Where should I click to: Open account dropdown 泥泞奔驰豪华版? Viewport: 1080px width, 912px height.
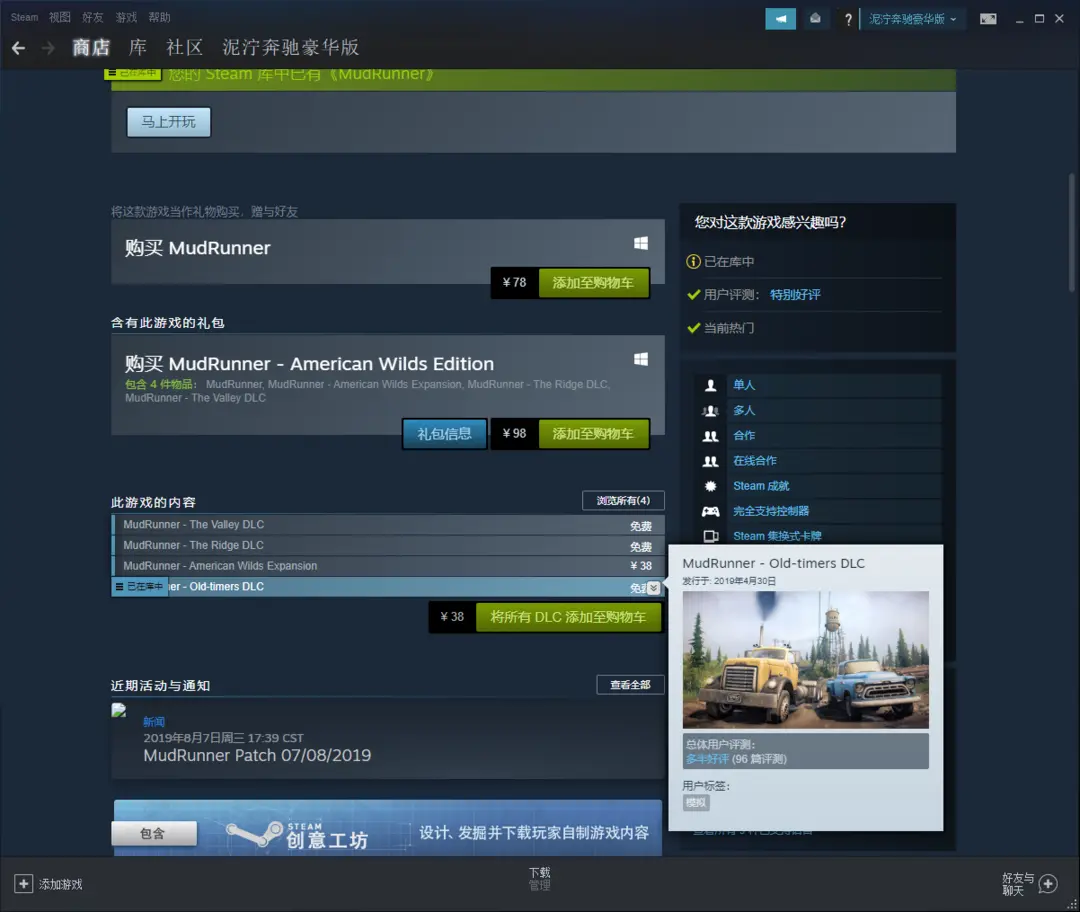[912, 19]
